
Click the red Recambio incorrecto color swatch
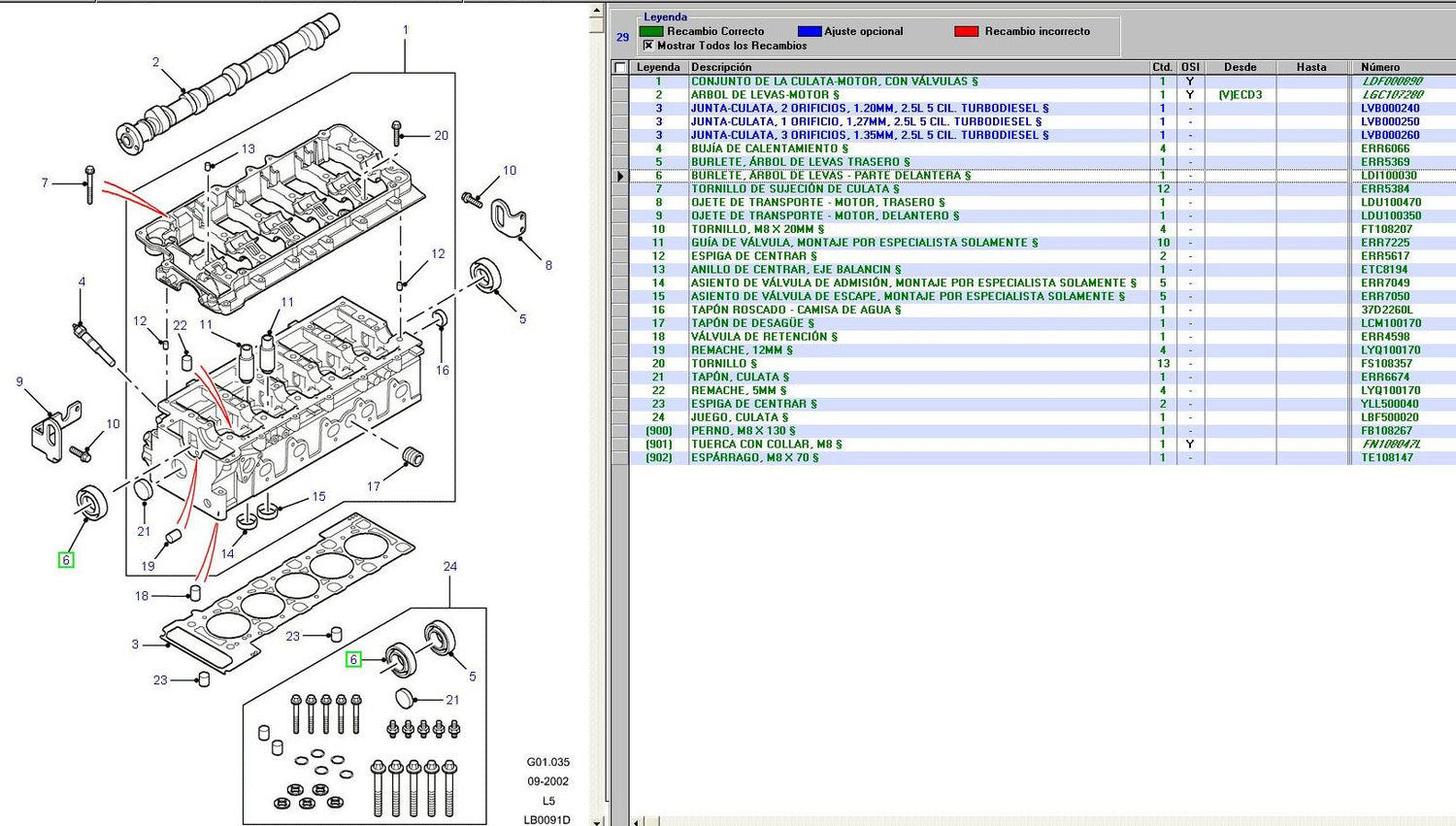coord(966,31)
